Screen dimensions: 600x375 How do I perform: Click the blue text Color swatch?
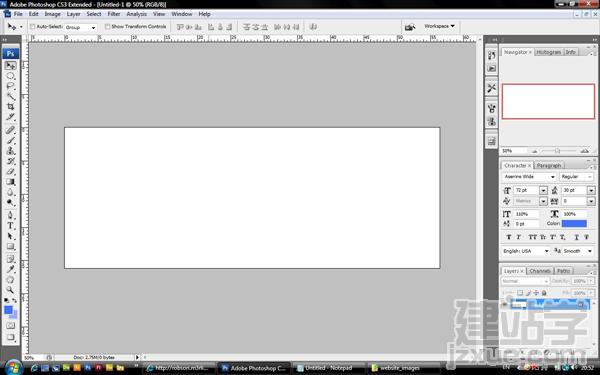coord(574,223)
